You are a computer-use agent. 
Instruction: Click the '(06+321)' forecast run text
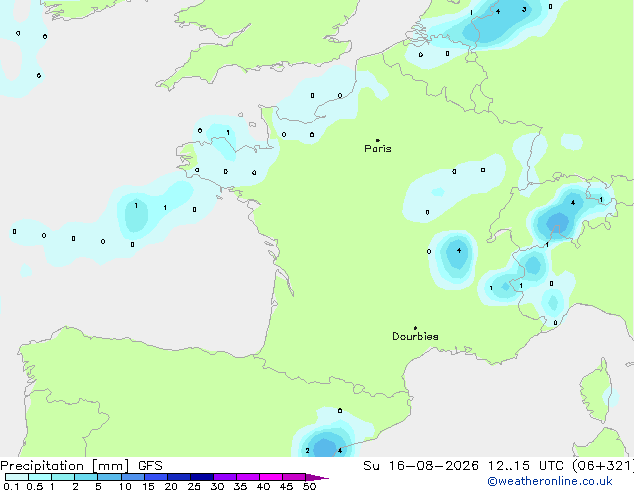[603, 466]
